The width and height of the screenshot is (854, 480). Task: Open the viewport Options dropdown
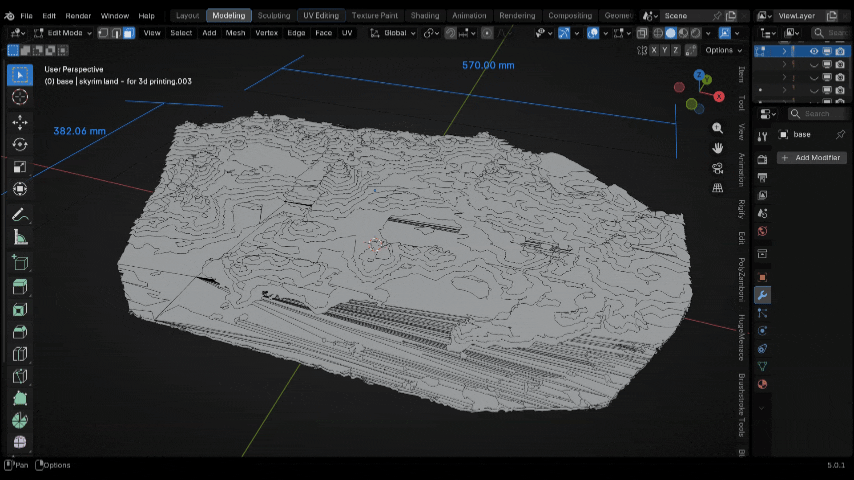click(723, 50)
